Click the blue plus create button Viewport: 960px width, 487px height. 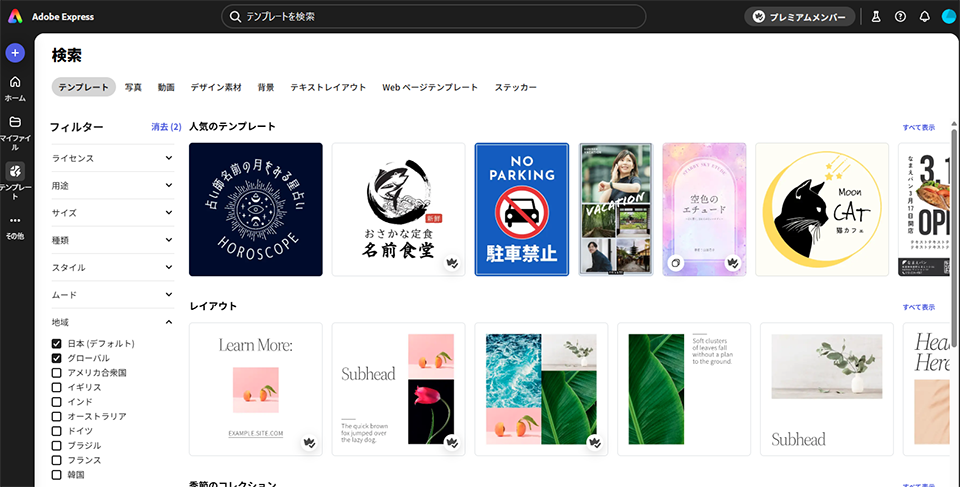15,53
